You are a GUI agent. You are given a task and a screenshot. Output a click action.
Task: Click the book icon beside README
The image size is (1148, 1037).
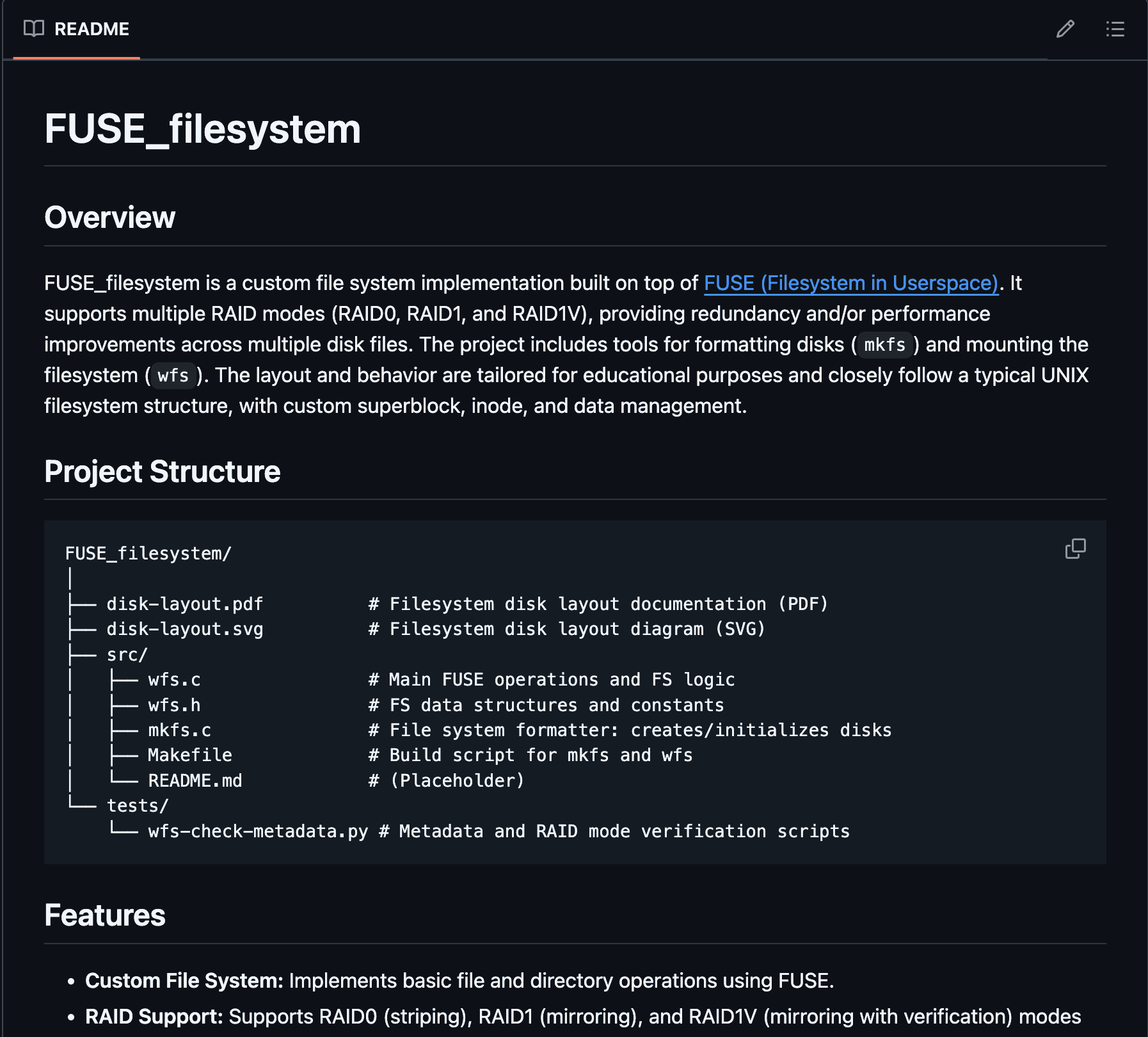(33, 28)
